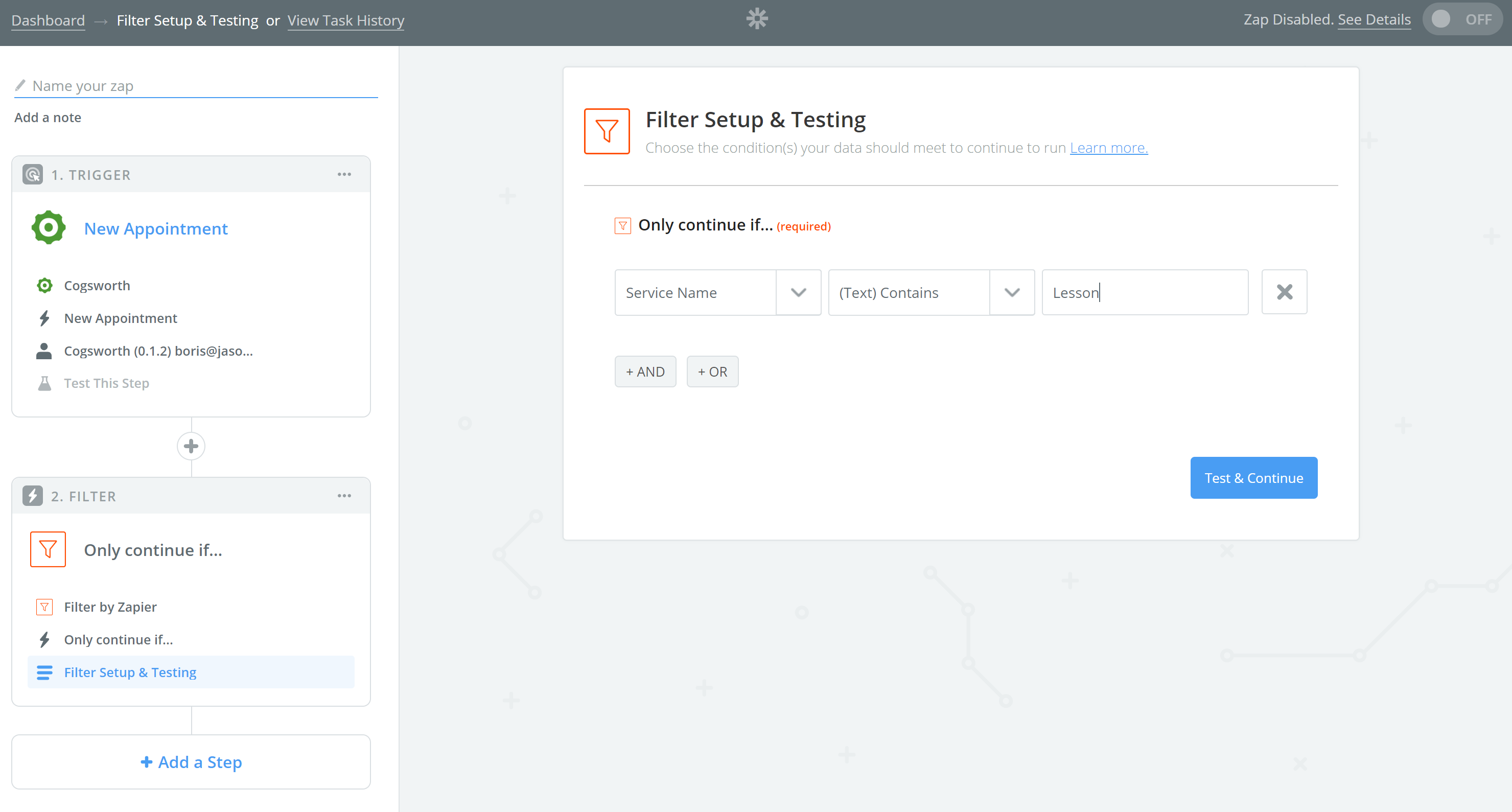
Task: Click the Zapier asterisk logo in header
Action: [x=757, y=19]
